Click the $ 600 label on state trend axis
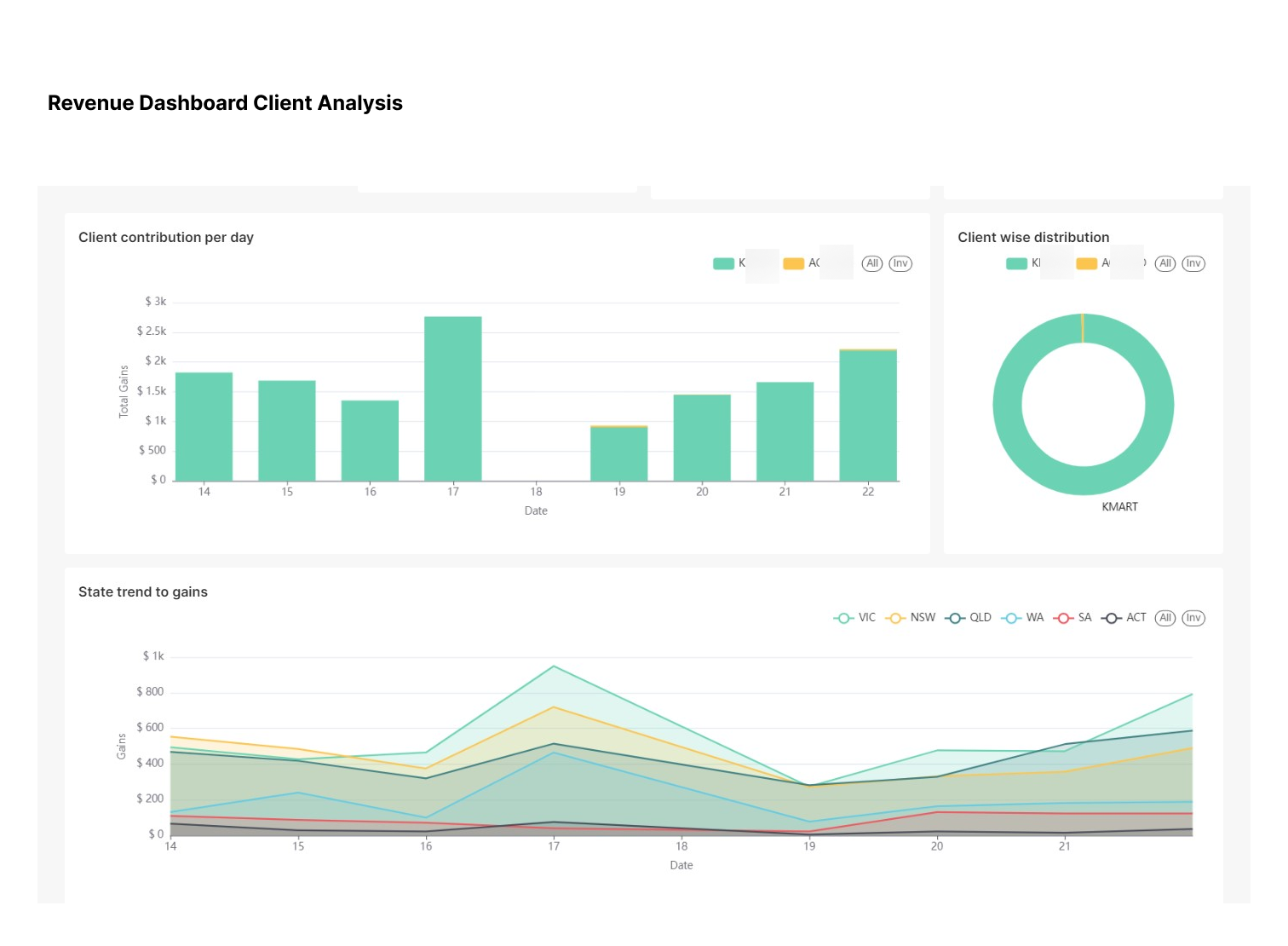The width and height of the screenshot is (1288, 946). click(150, 728)
